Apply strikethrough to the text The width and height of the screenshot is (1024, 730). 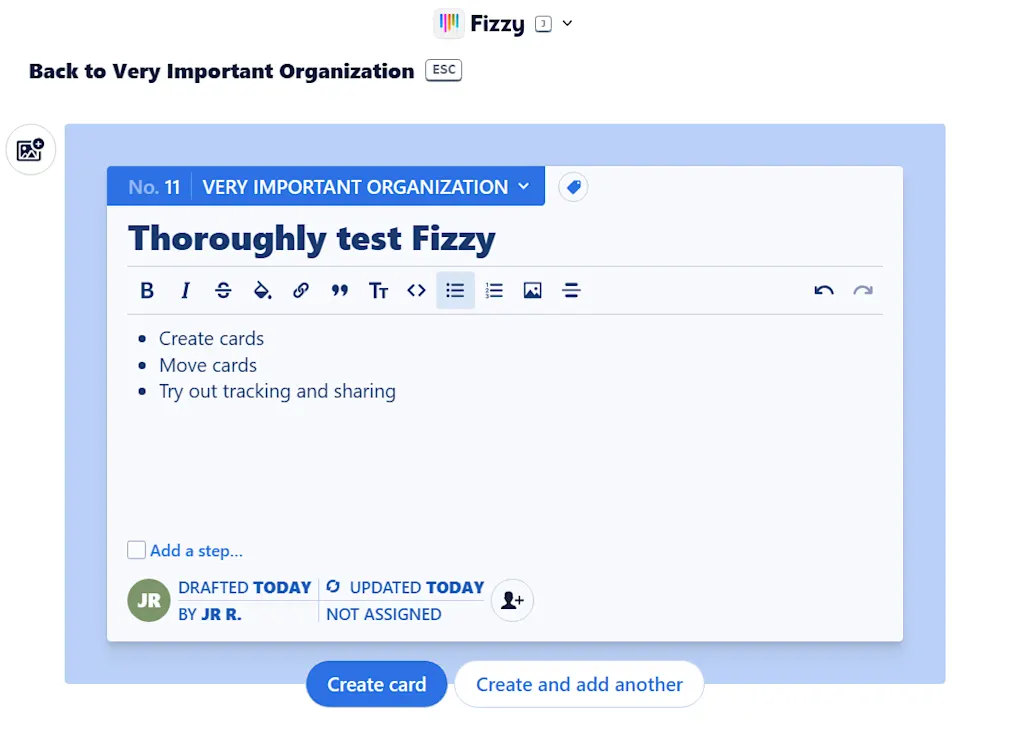(223, 290)
